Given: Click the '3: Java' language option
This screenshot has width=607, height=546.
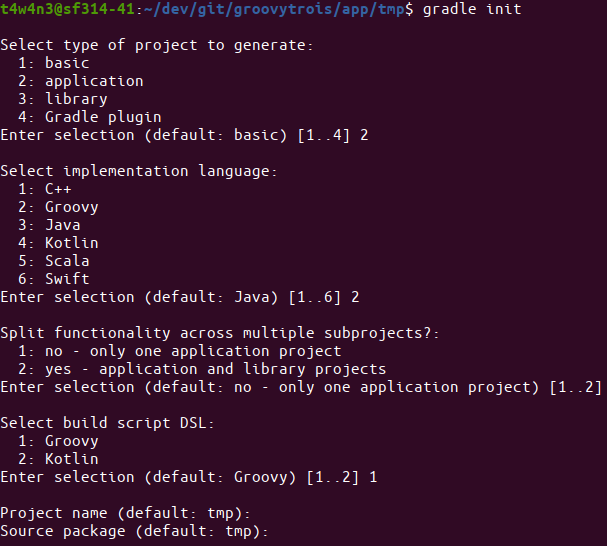Looking at the screenshot, I should point(49,225).
